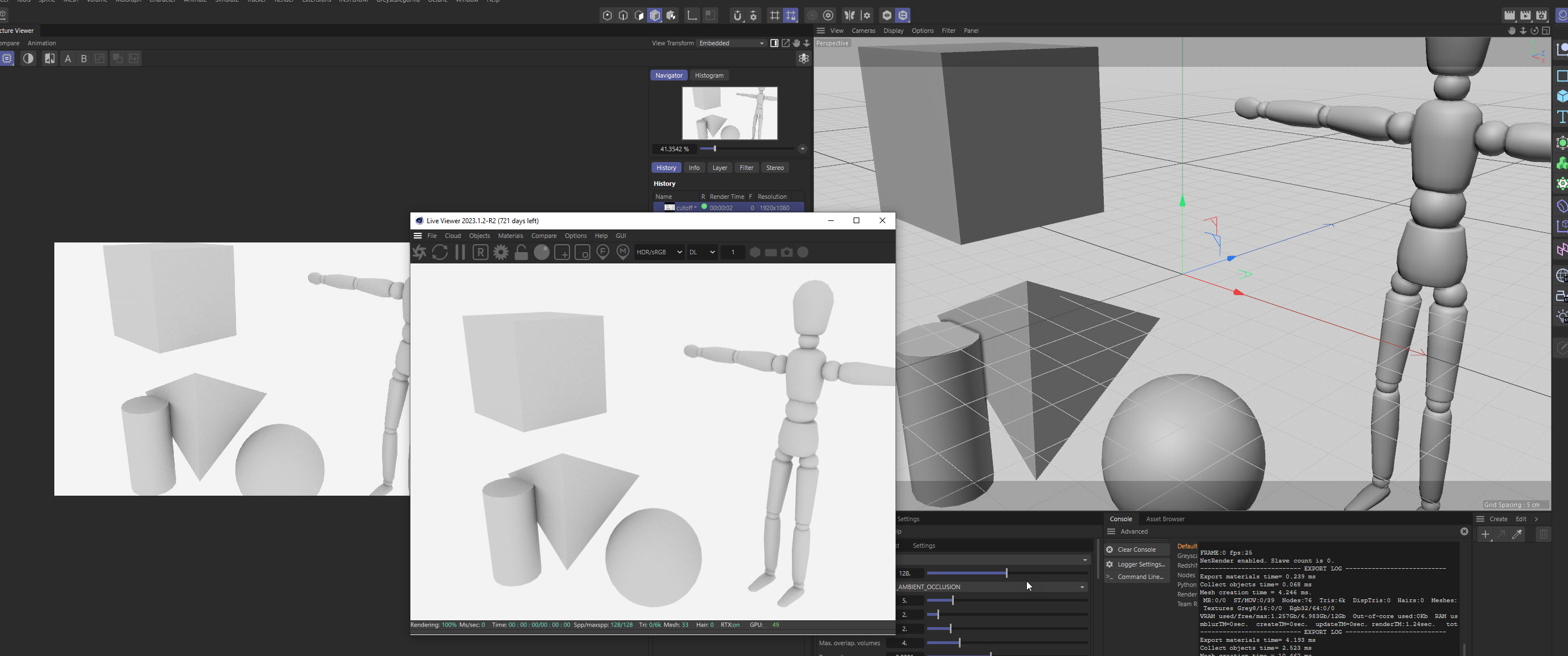The width and height of the screenshot is (1568, 656).
Task: Expand the View Transform Embedded dropdown
Action: click(731, 43)
